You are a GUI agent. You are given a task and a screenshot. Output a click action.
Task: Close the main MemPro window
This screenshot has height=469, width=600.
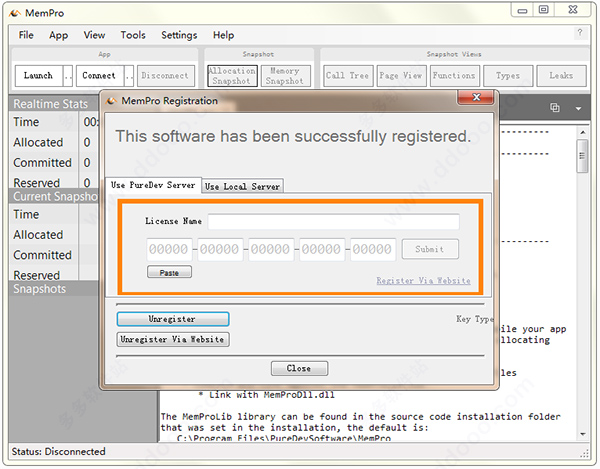click(x=573, y=10)
